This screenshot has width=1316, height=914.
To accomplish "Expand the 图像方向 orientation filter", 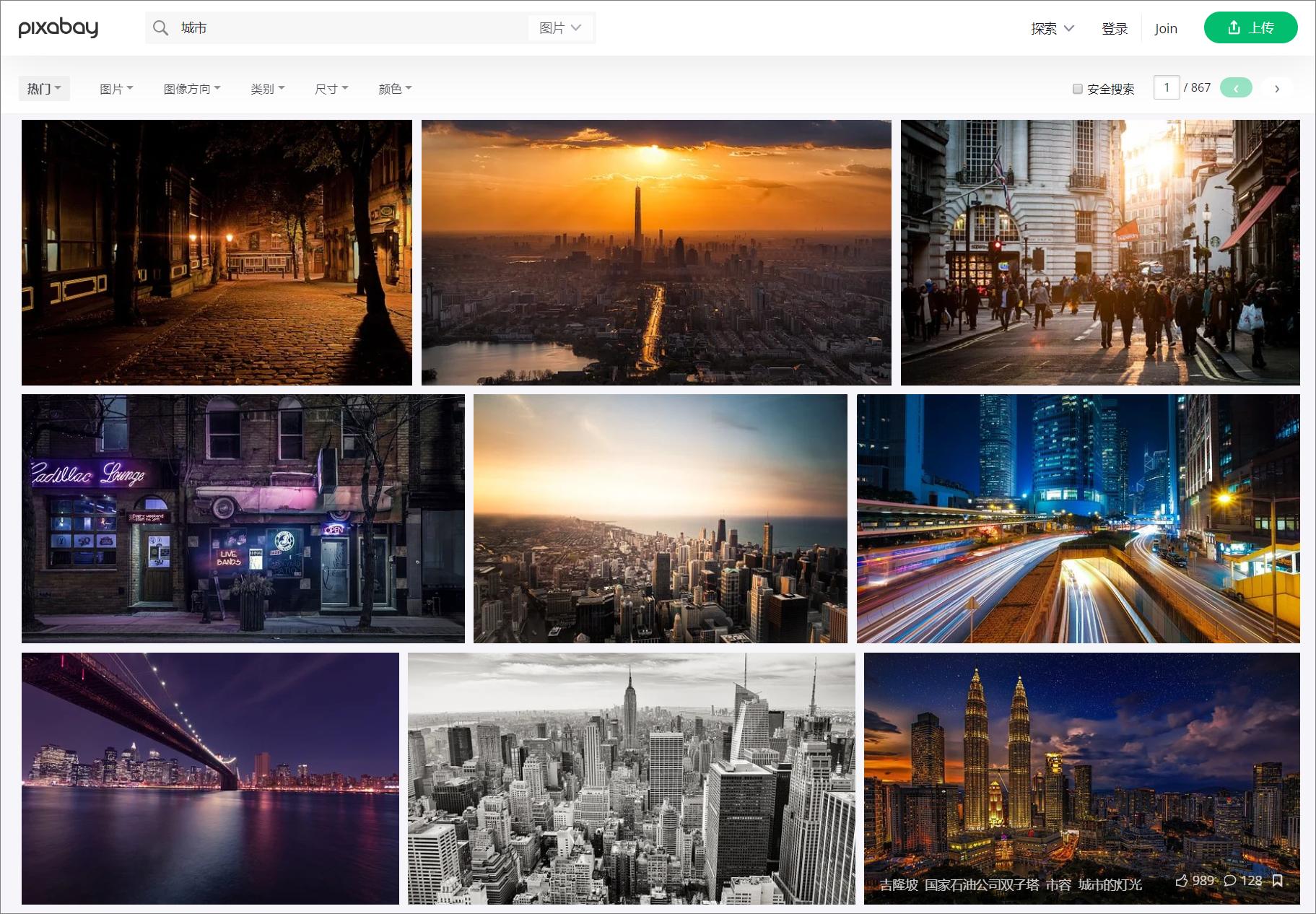I will tap(191, 88).
